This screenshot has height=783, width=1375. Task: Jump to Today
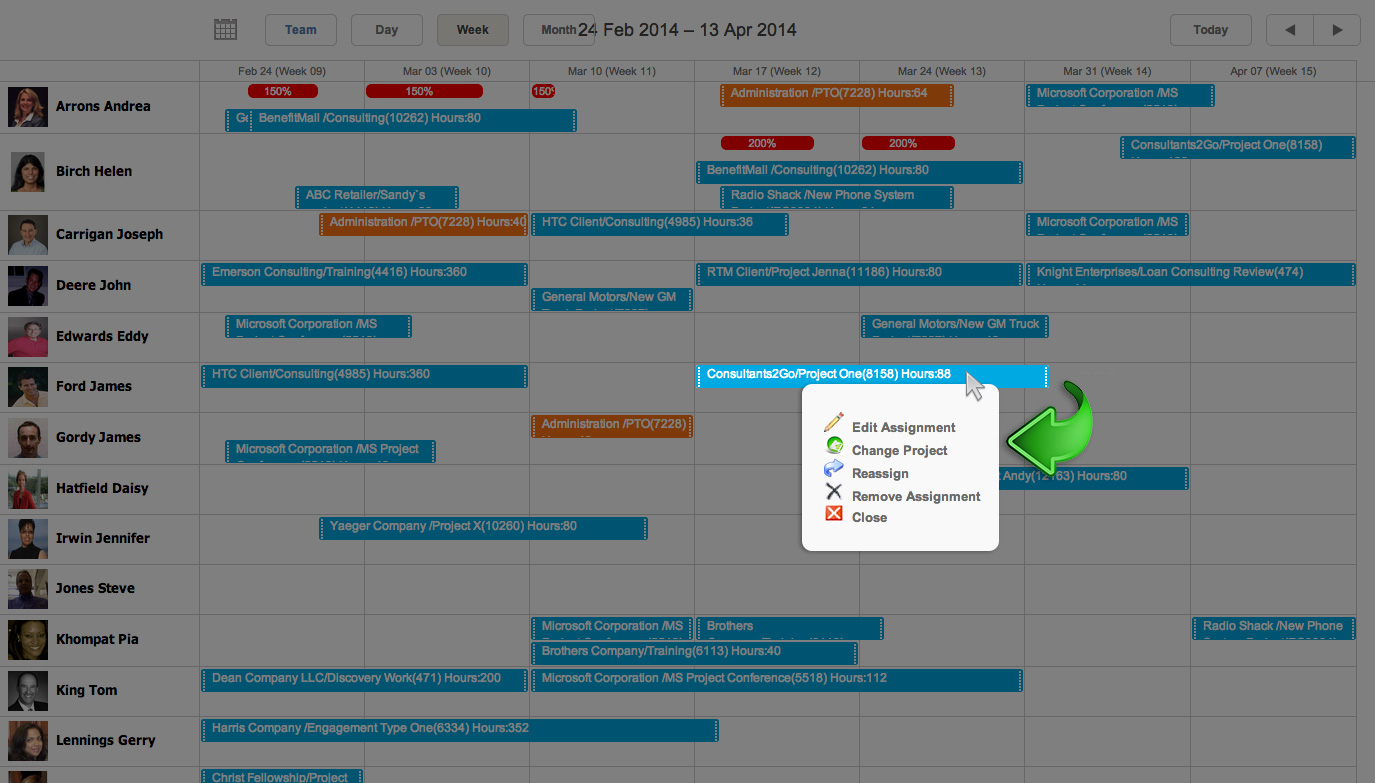click(x=1210, y=30)
